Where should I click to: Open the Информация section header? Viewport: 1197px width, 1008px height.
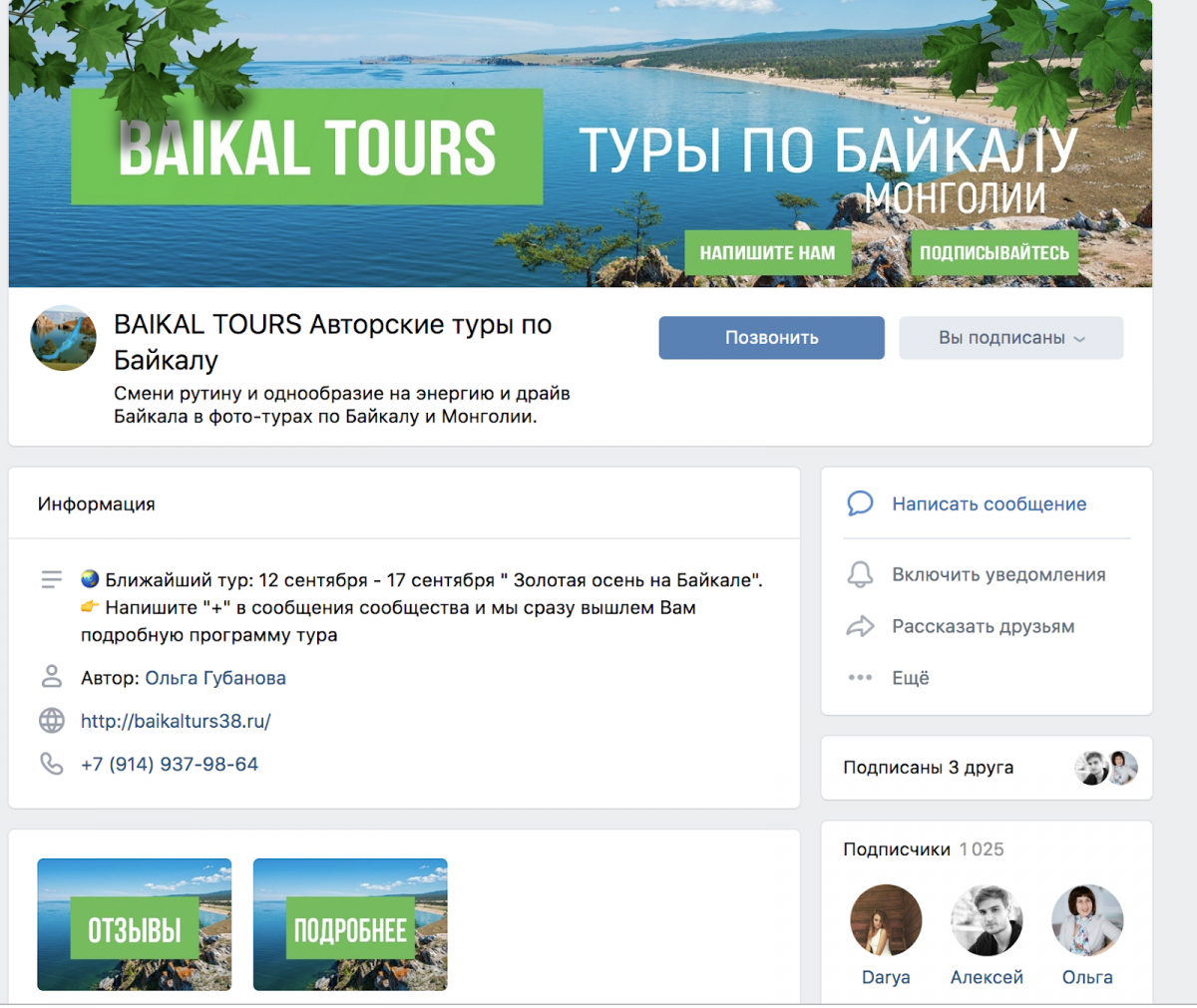(97, 504)
